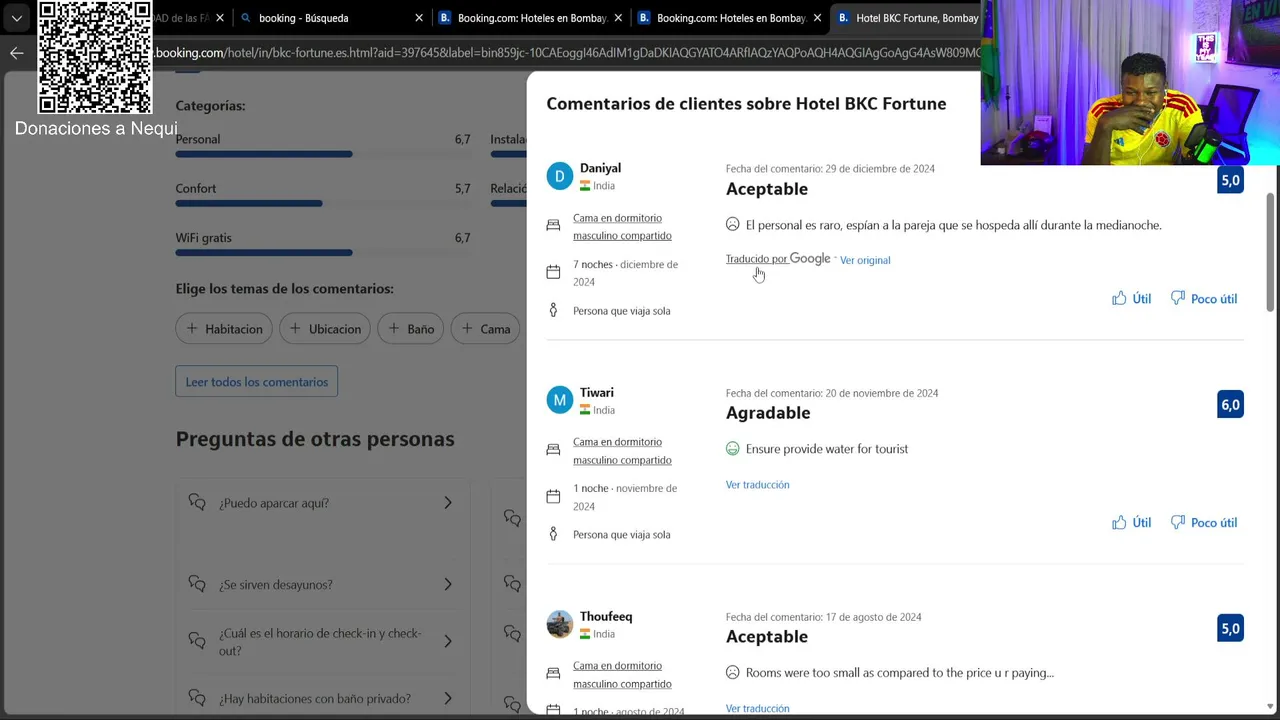The height and width of the screenshot is (720, 1280).
Task: Click the 'Aceptable' heading of Daniyal's review
Action: (767, 189)
